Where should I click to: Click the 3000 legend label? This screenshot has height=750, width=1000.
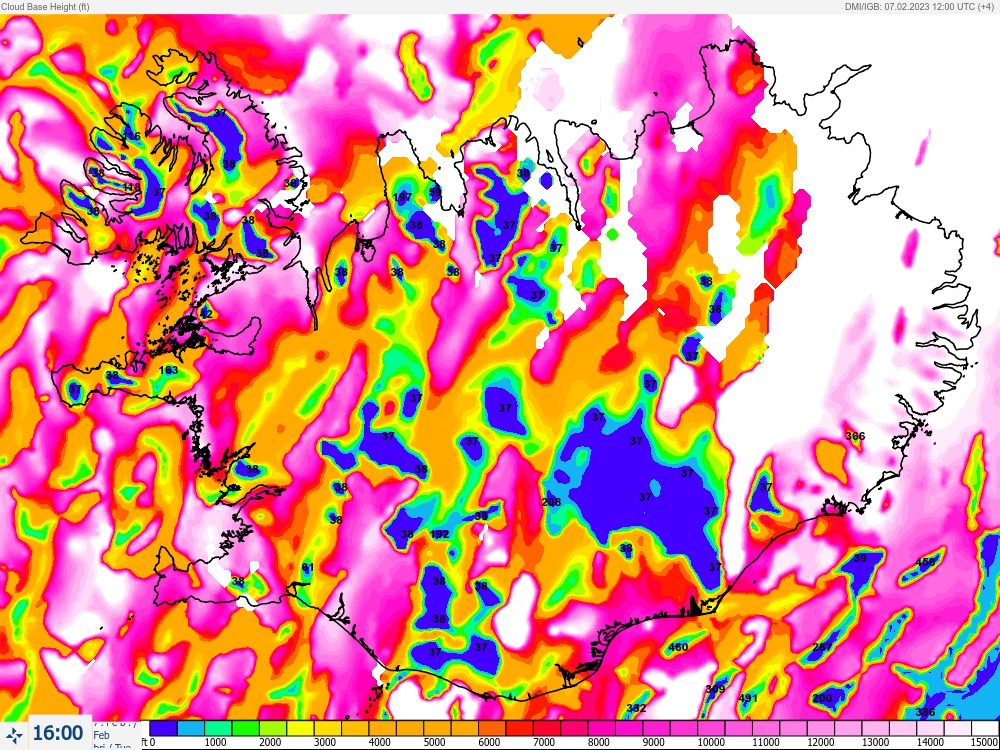click(x=325, y=742)
